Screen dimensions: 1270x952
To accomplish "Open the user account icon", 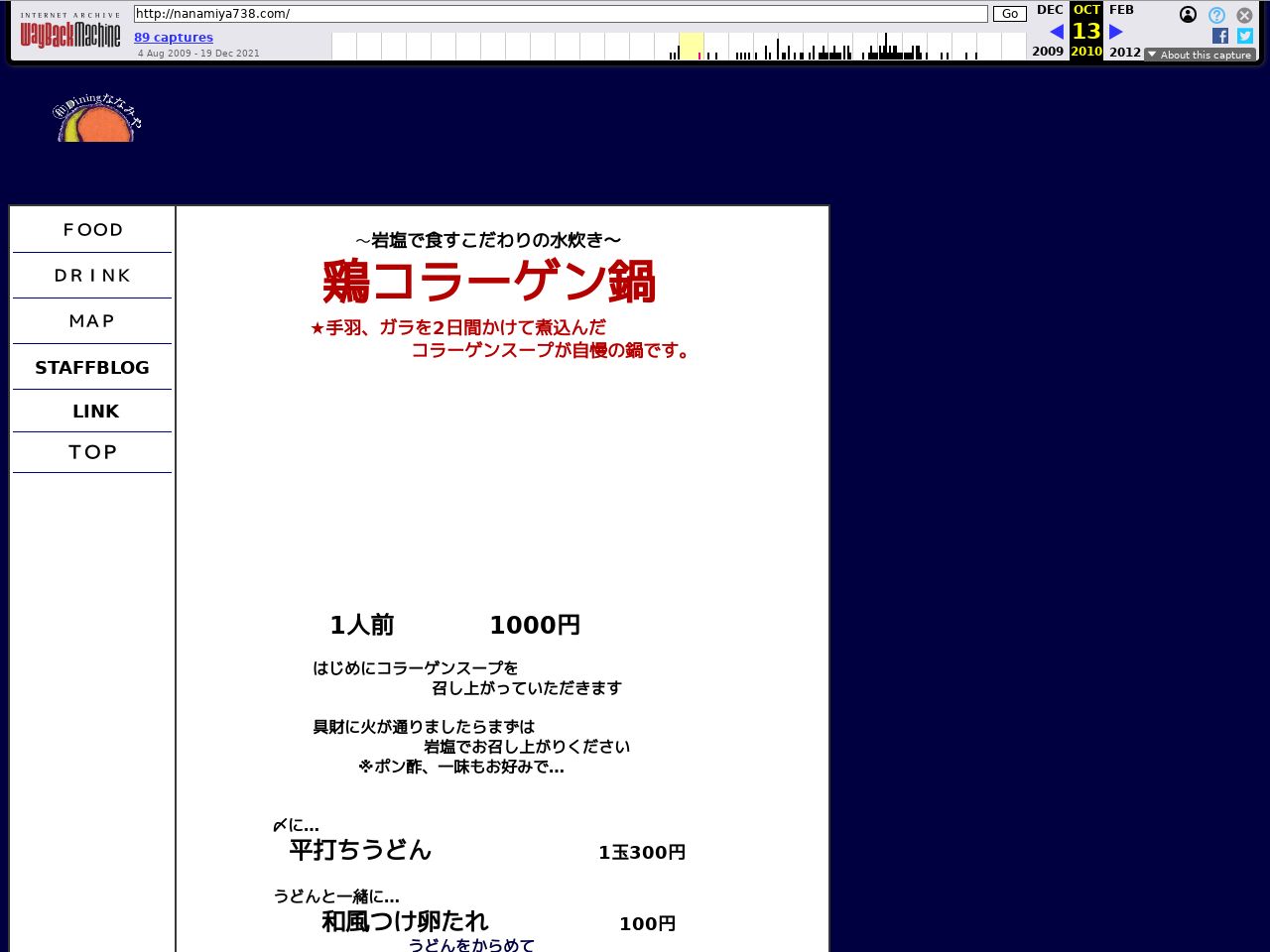I will tap(1188, 15).
